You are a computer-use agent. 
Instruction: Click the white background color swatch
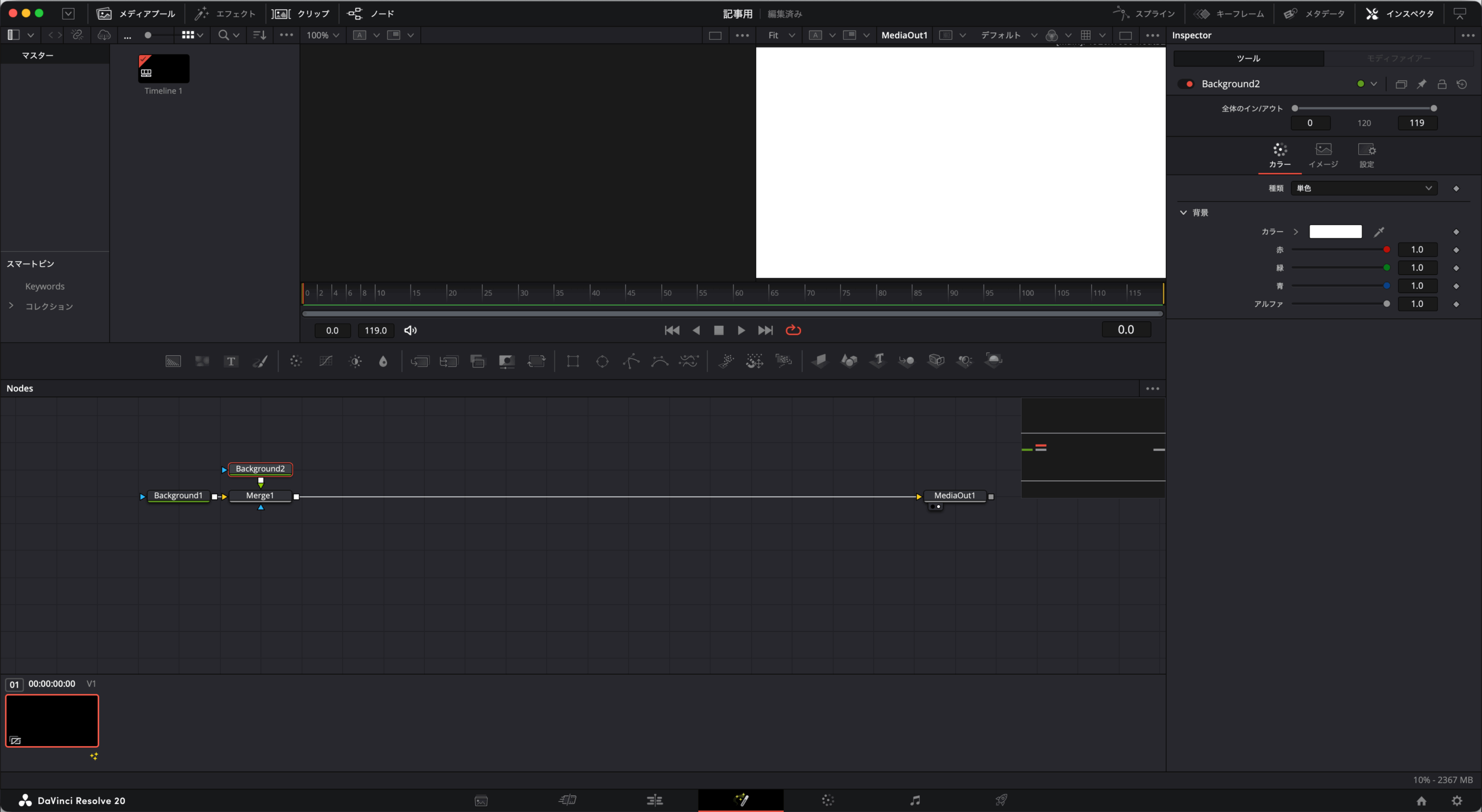(1336, 232)
